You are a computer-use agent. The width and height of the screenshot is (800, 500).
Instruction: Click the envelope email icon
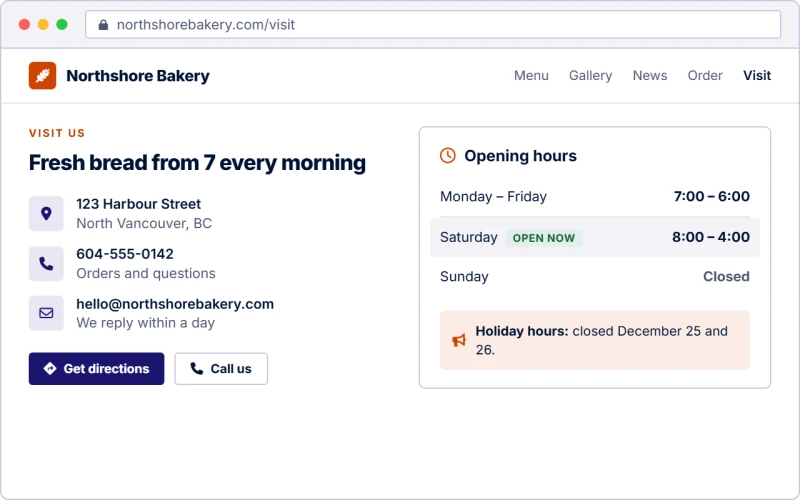[x=46, y=313]
